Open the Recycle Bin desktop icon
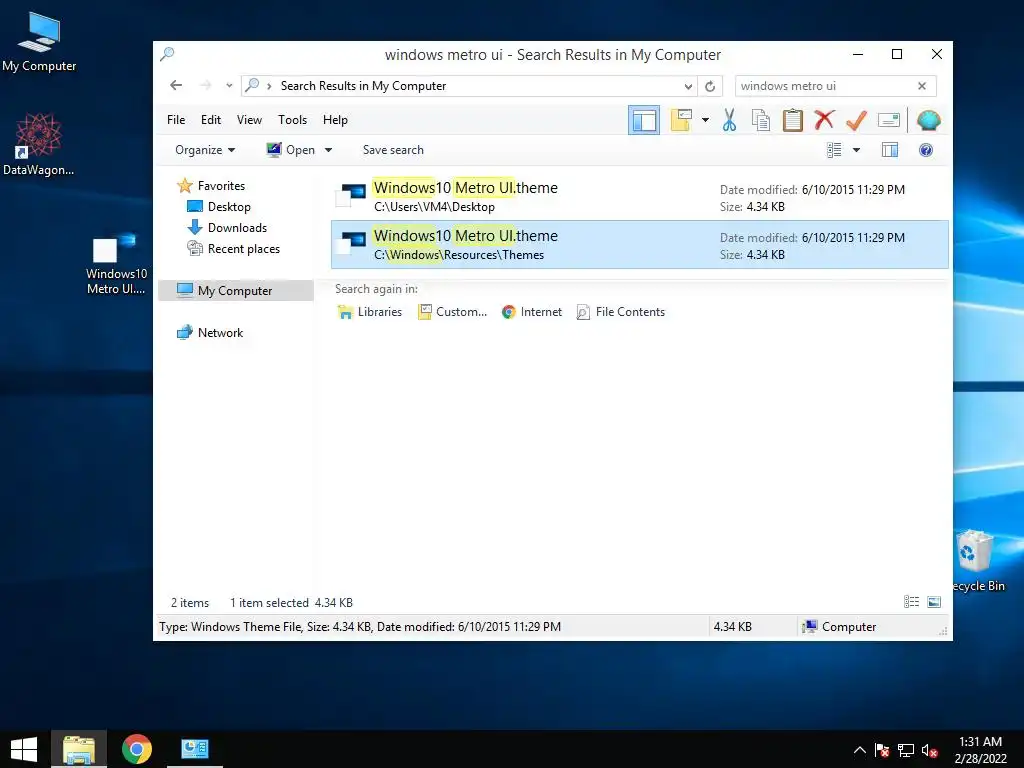Image resolution: width=1024 pixels, height=768 pixels. (977, 562)
